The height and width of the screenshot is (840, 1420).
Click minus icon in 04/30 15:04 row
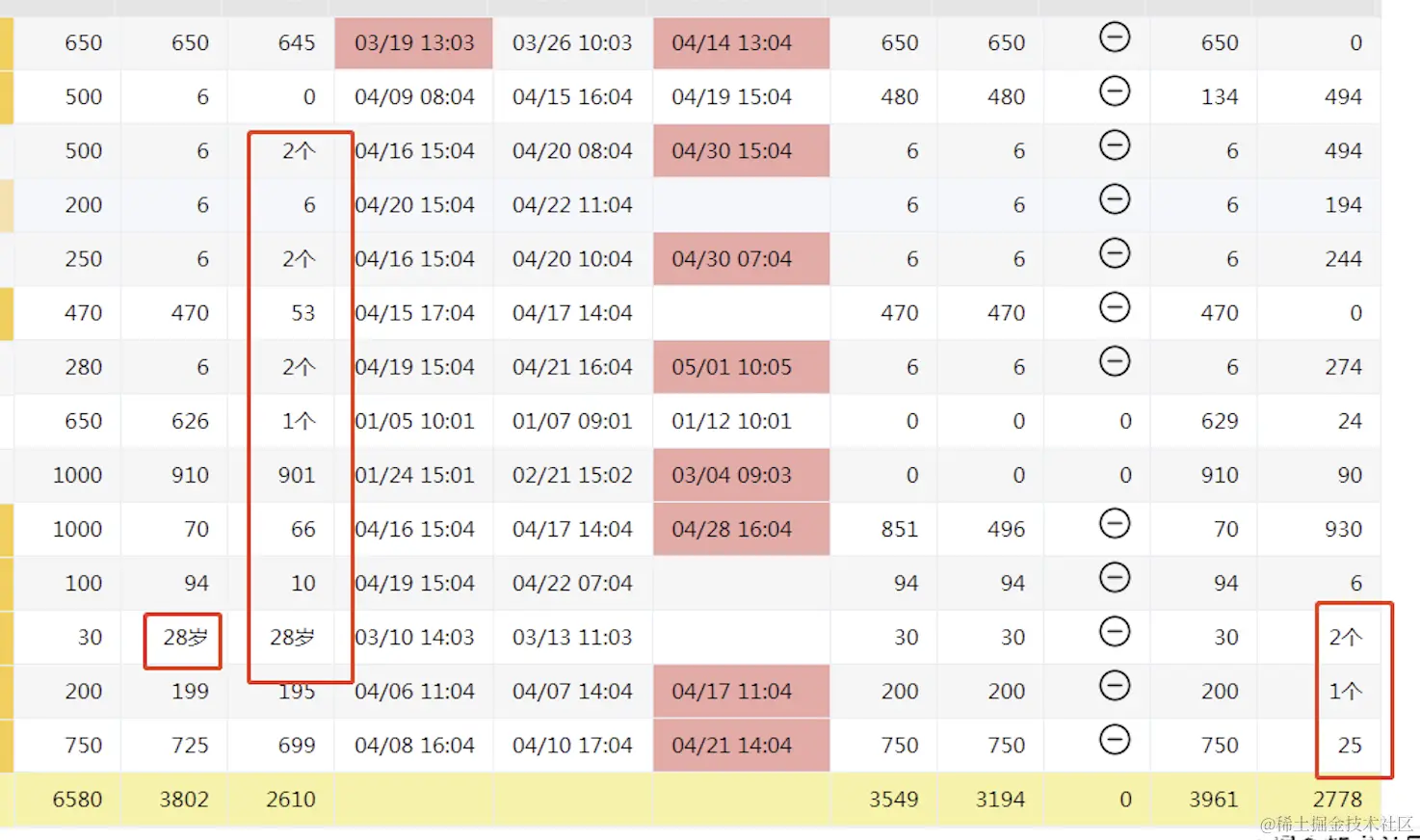(1115, 145)
